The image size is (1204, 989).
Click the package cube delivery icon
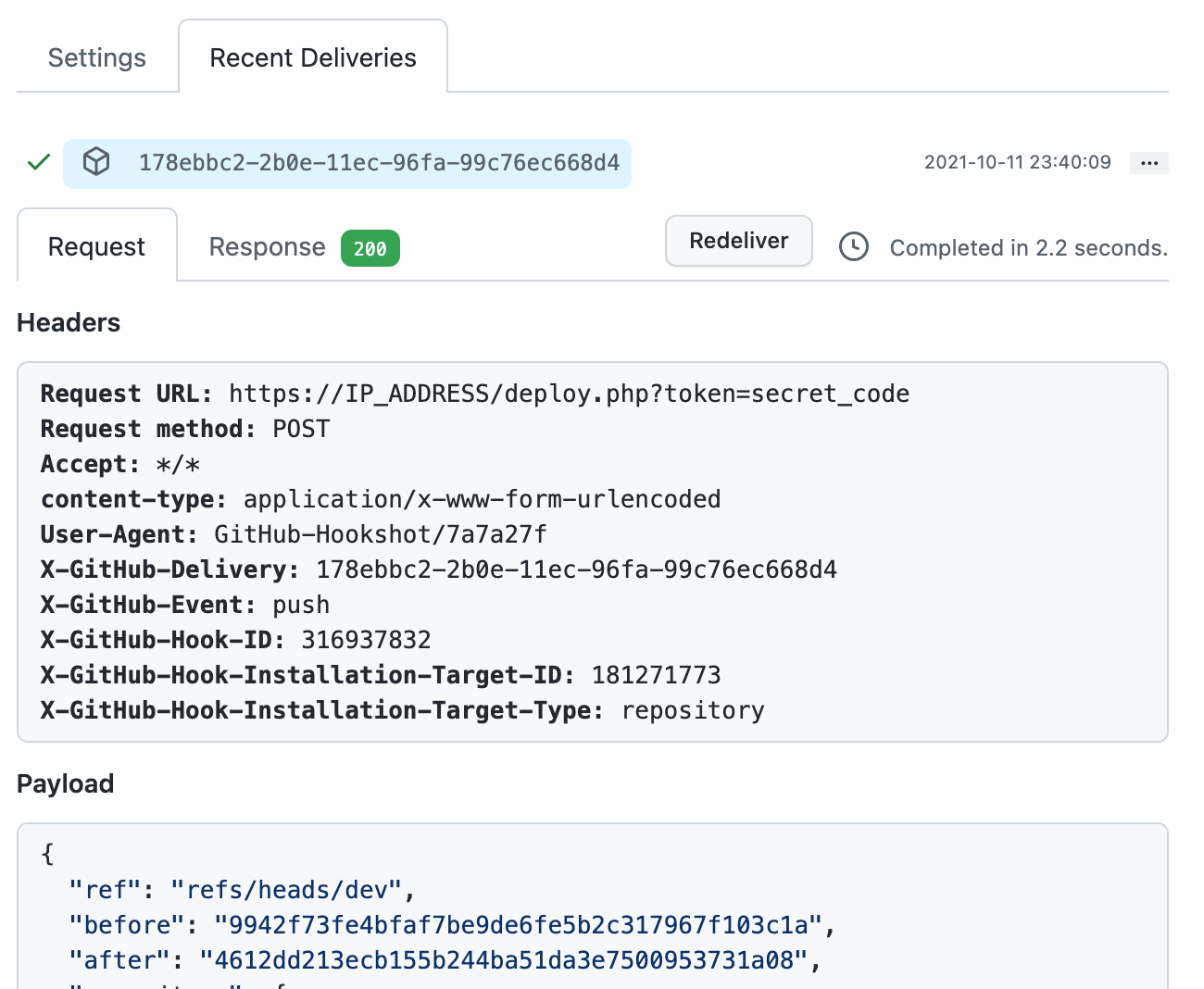96,162
